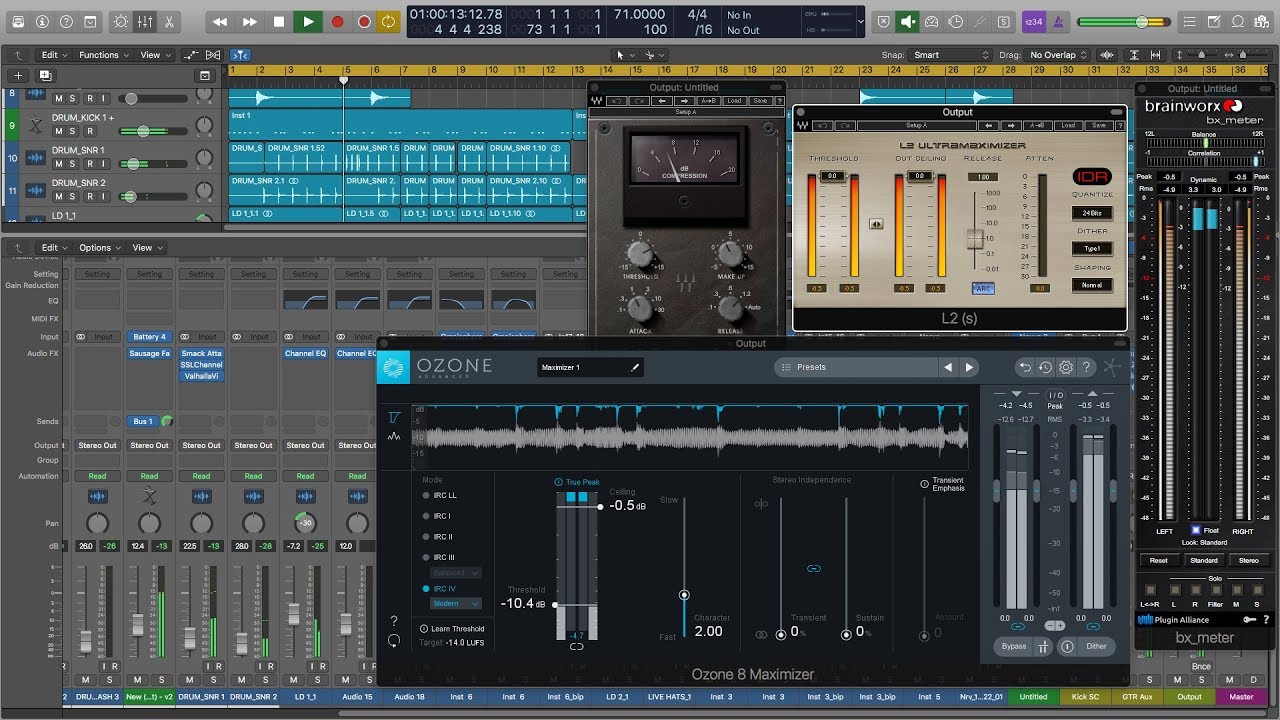Open the Editors scissors icon
The width and height of the screenshot is (1280, 720).
coord(169,21)
